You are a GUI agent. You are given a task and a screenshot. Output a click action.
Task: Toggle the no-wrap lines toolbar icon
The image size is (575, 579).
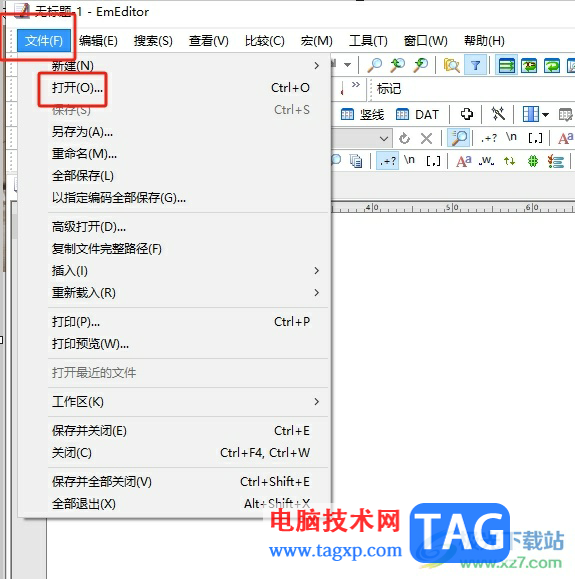coord(506,65)
